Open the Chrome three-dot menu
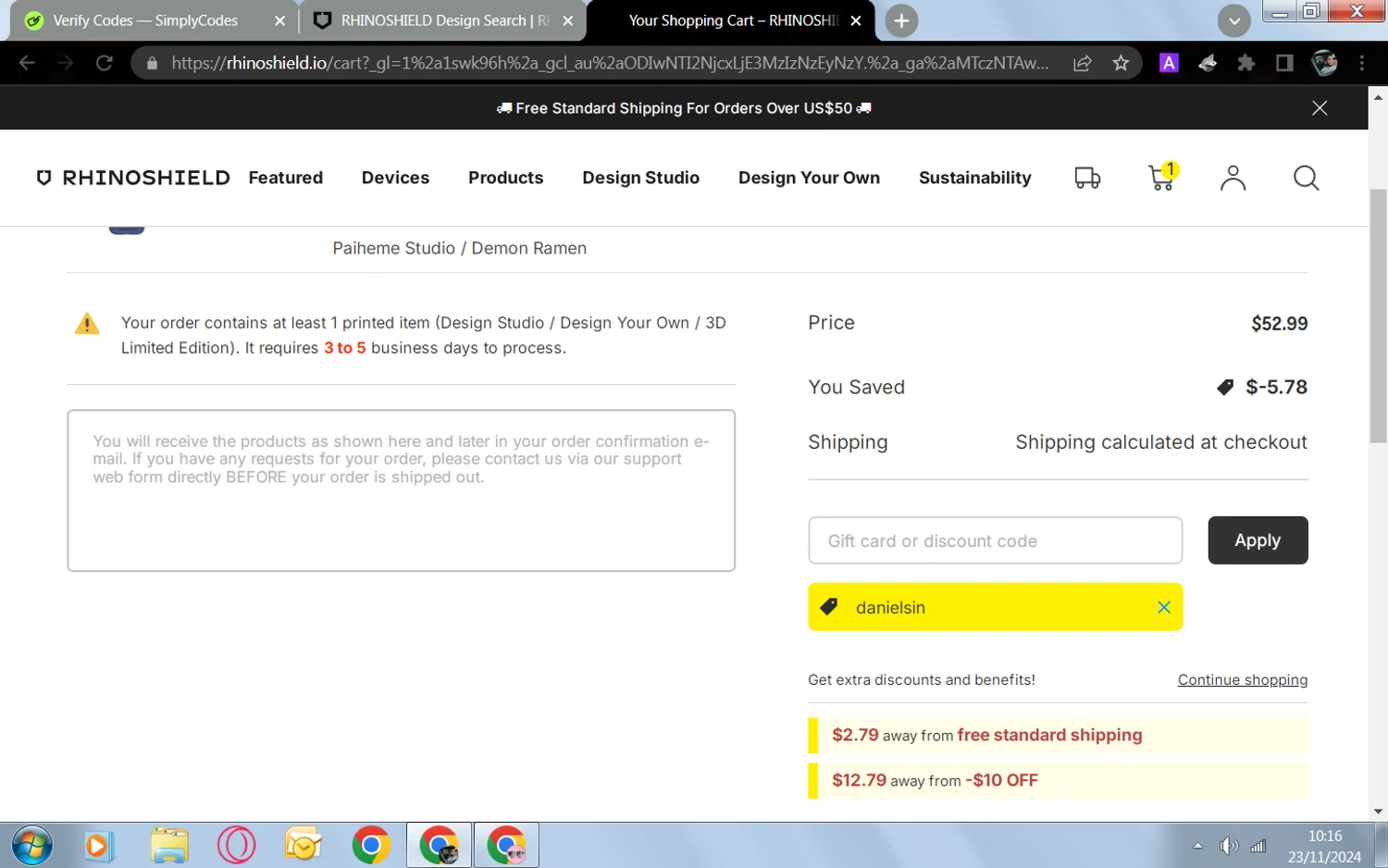The image size is (1388, 868). pyautogui.click(x=1361, y=63)
